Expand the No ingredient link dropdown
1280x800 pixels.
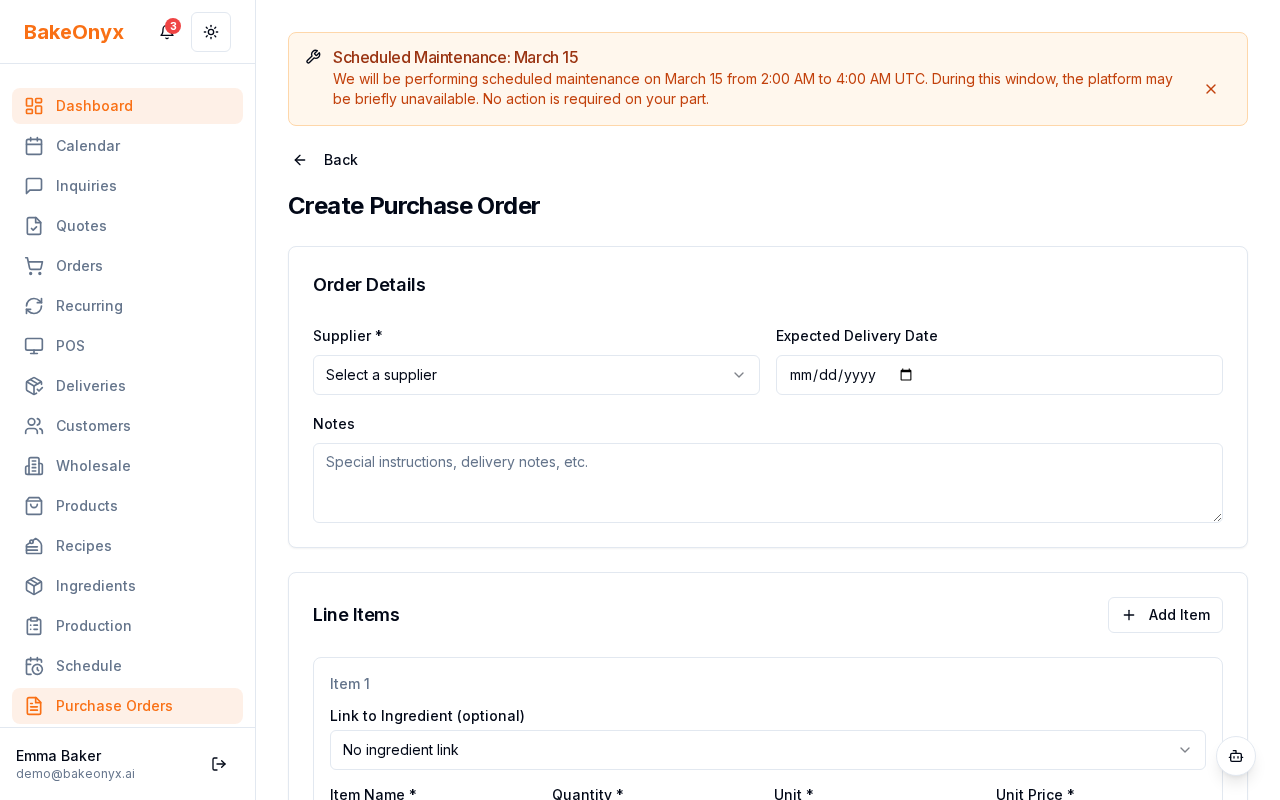pyautogui.click(x=768, y=750)
